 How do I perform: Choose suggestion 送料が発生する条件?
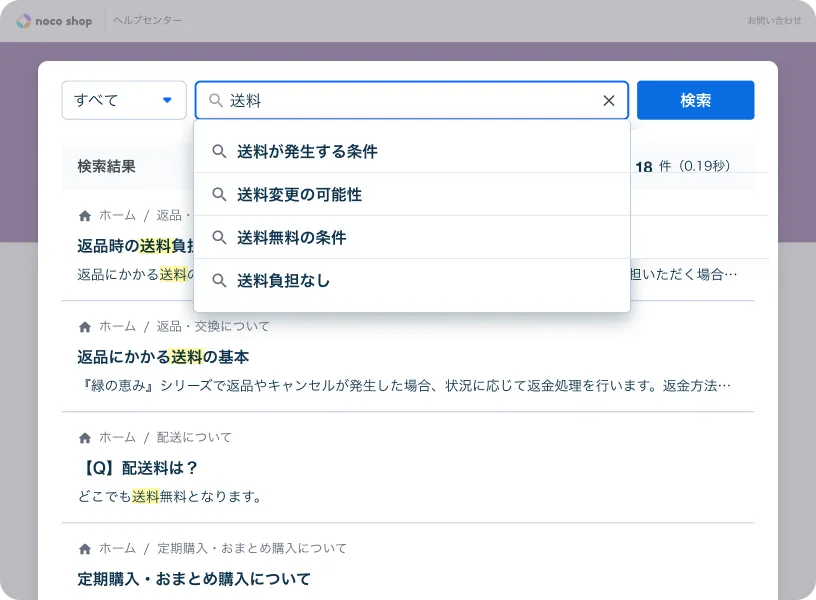point(307,152)
